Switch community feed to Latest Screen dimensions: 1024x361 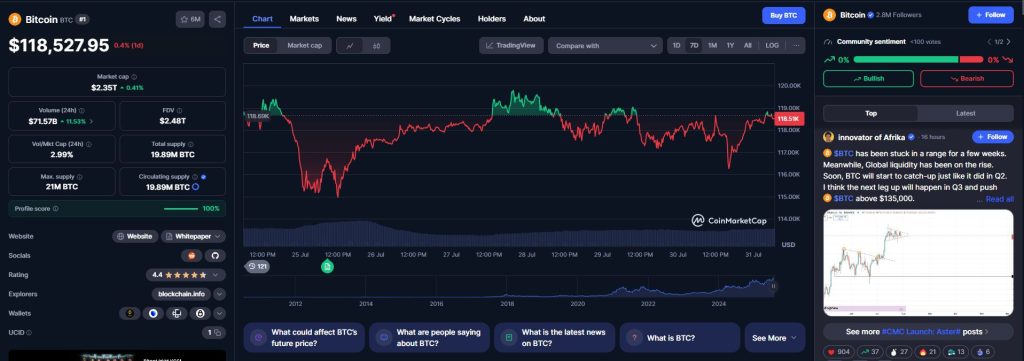[965, 114]
